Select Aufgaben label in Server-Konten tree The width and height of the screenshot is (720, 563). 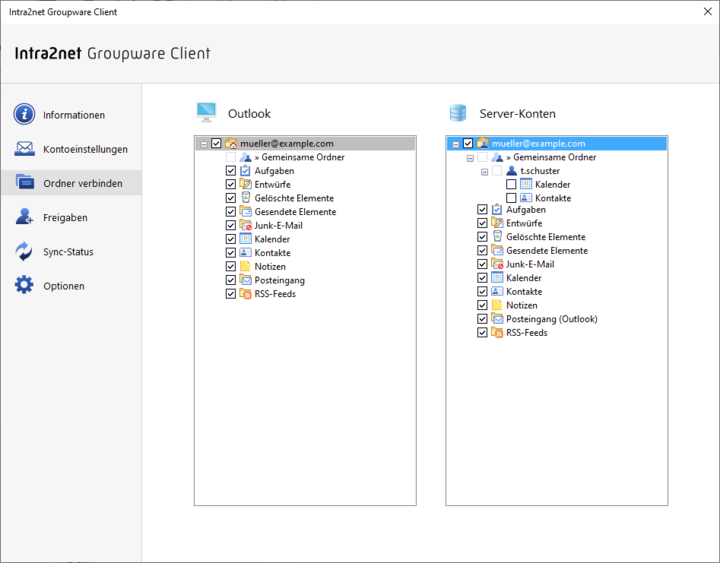[526, 209]
